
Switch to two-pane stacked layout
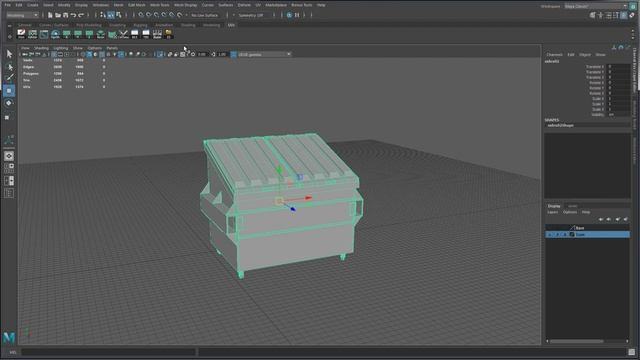click(x=9, y=180)
